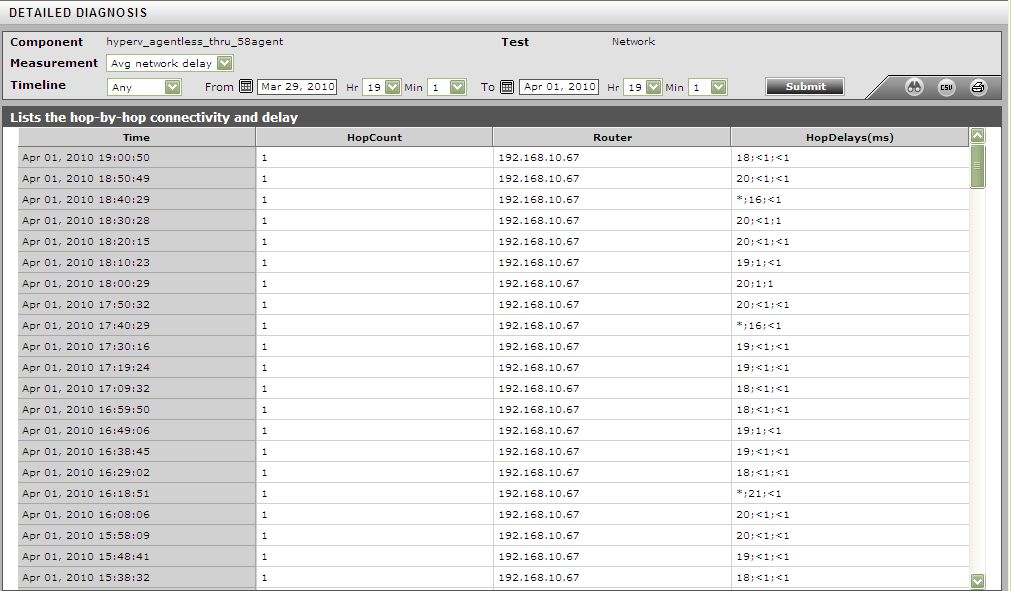Export data using the CSV icon
This screenshot has height=591, width=1011.
point(946,87)
